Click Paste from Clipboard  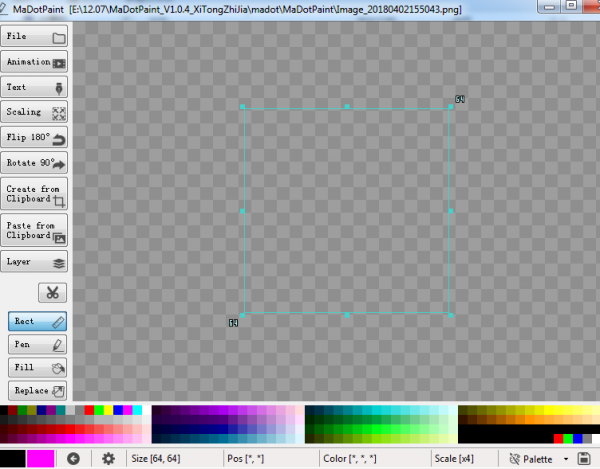pyautogui.click(x=34, y=230)
